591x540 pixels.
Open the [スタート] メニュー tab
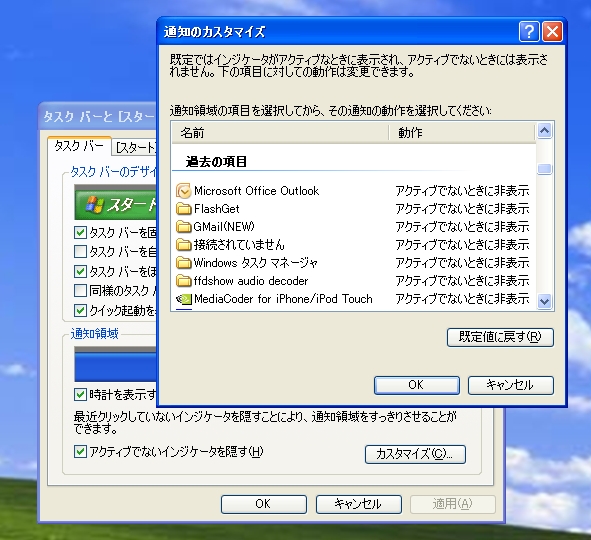(x=134, y=147)
